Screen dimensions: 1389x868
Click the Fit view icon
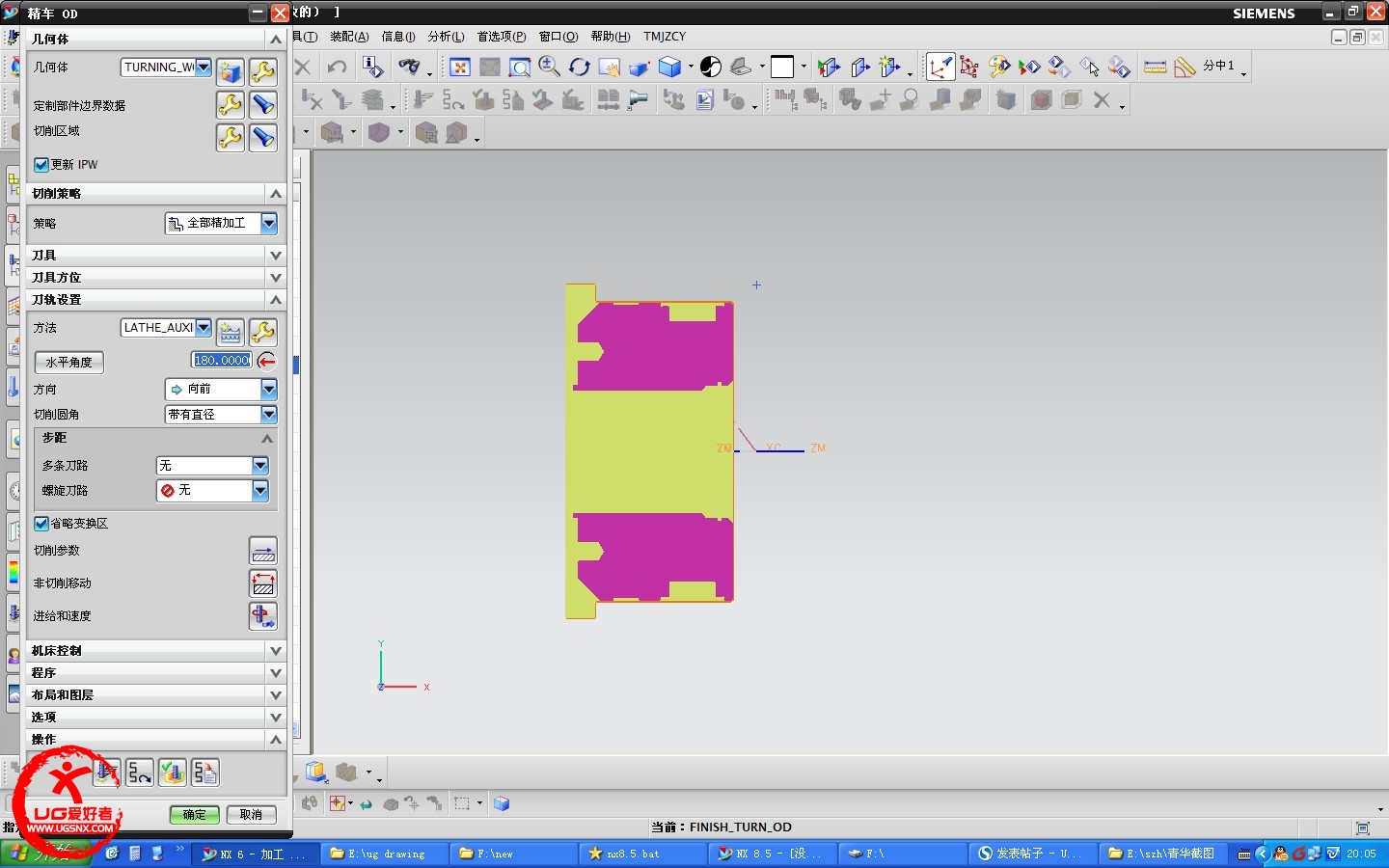point(460,68)
